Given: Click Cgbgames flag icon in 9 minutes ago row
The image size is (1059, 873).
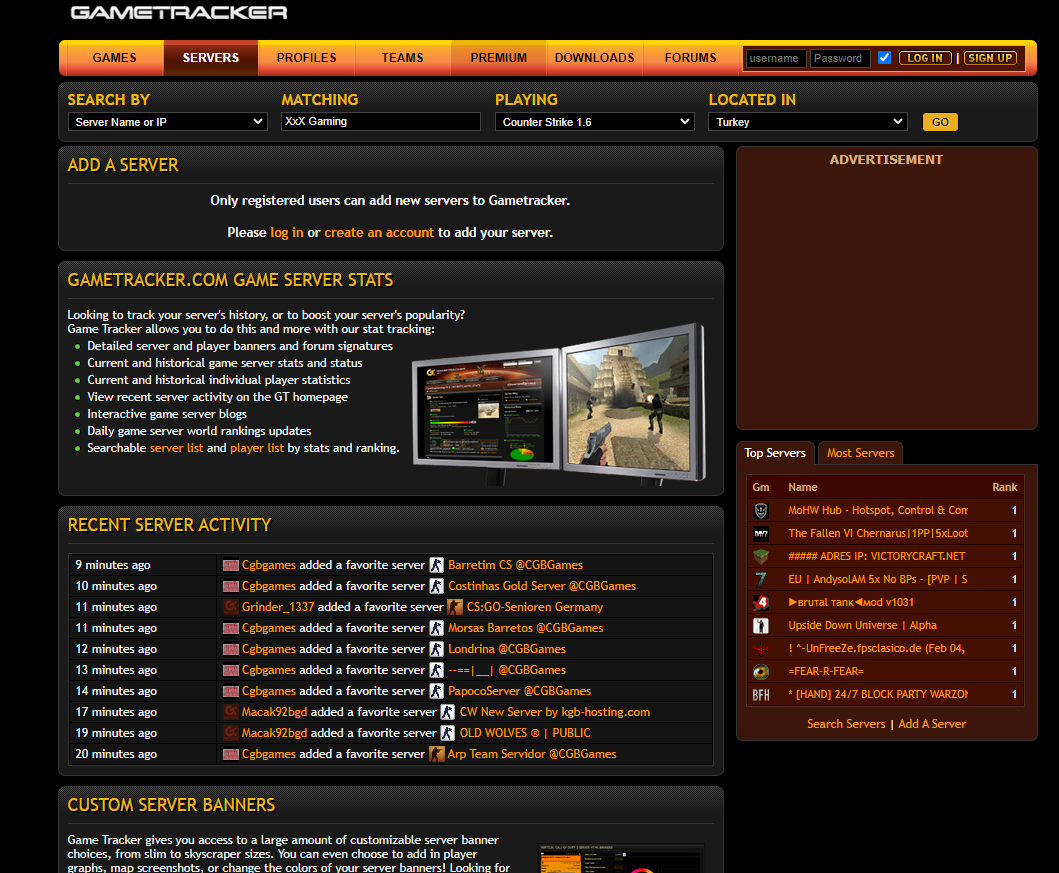Looking at the screenshot, I should (x=231, y=565).
